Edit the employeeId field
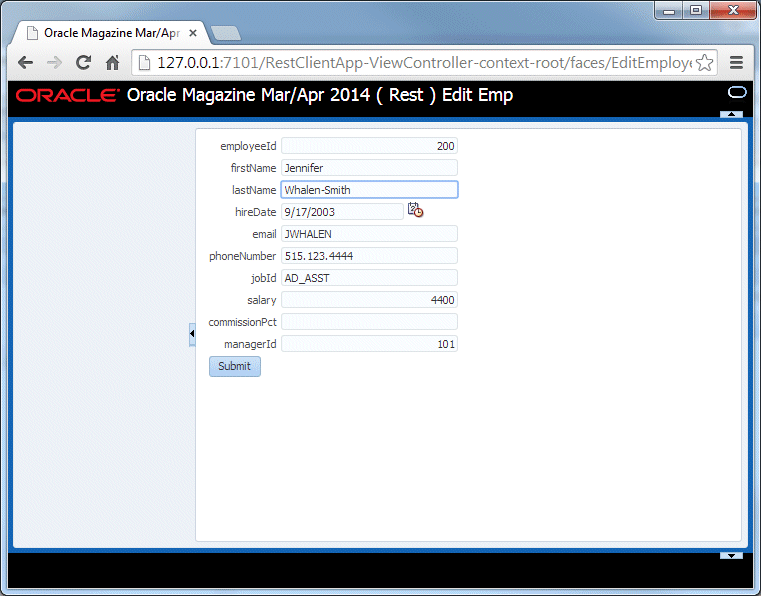This screenshot has height=596, width=761. [x=369, y=146]
